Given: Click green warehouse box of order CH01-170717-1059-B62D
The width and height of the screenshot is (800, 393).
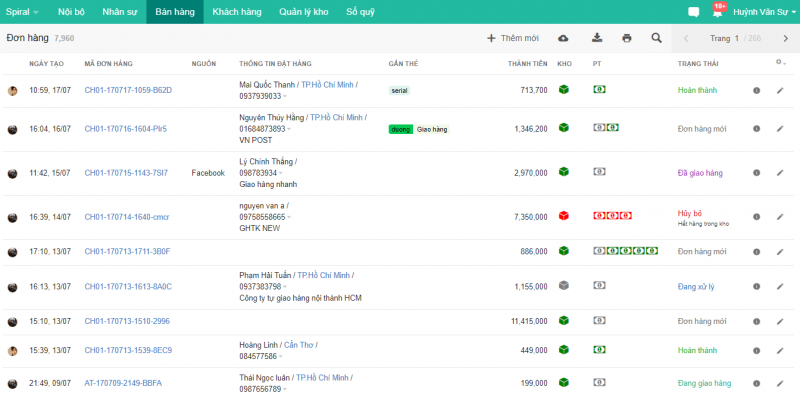Looking at the screenshot, I should click(564, 89).
